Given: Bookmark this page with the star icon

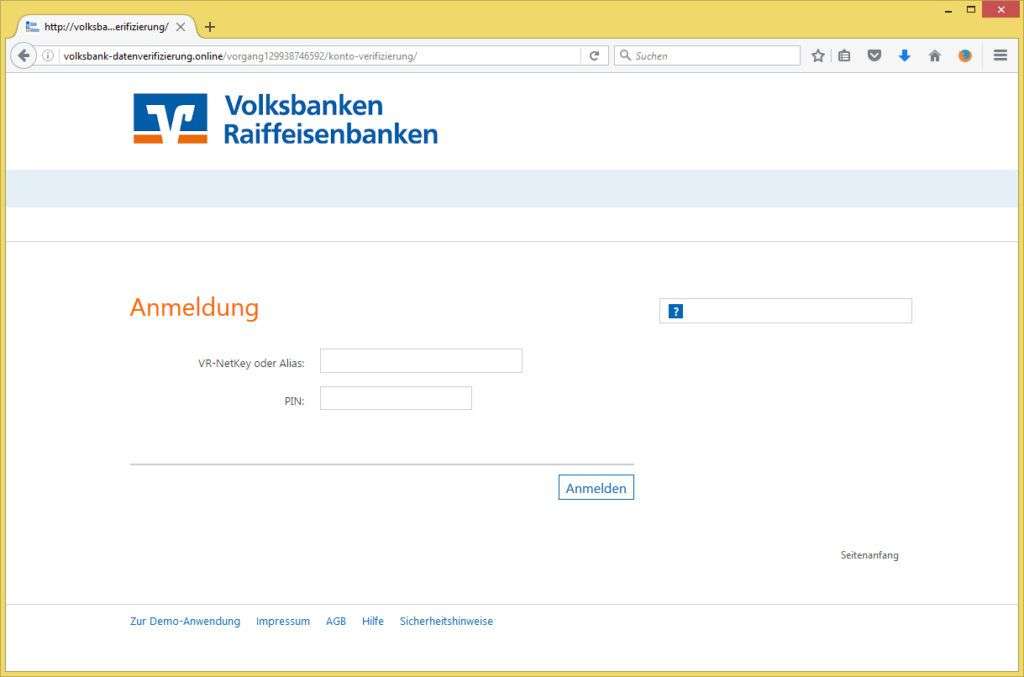Looking at the screenshot, I should (x=818, y=55).
